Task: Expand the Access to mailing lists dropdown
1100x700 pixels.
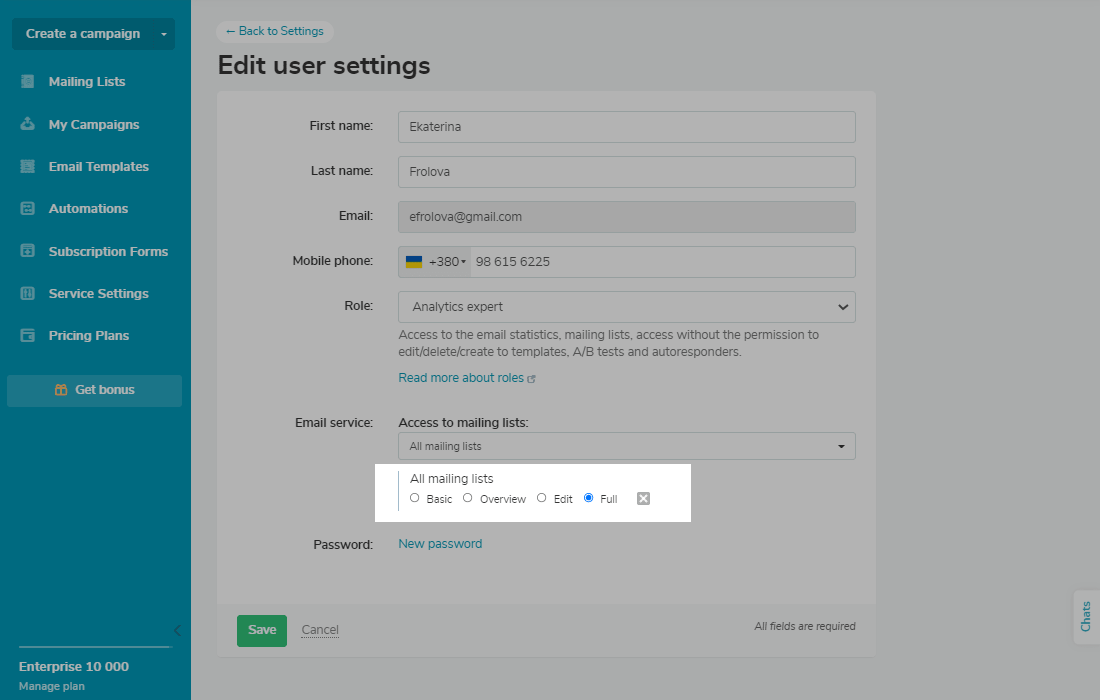Action: 626,446
